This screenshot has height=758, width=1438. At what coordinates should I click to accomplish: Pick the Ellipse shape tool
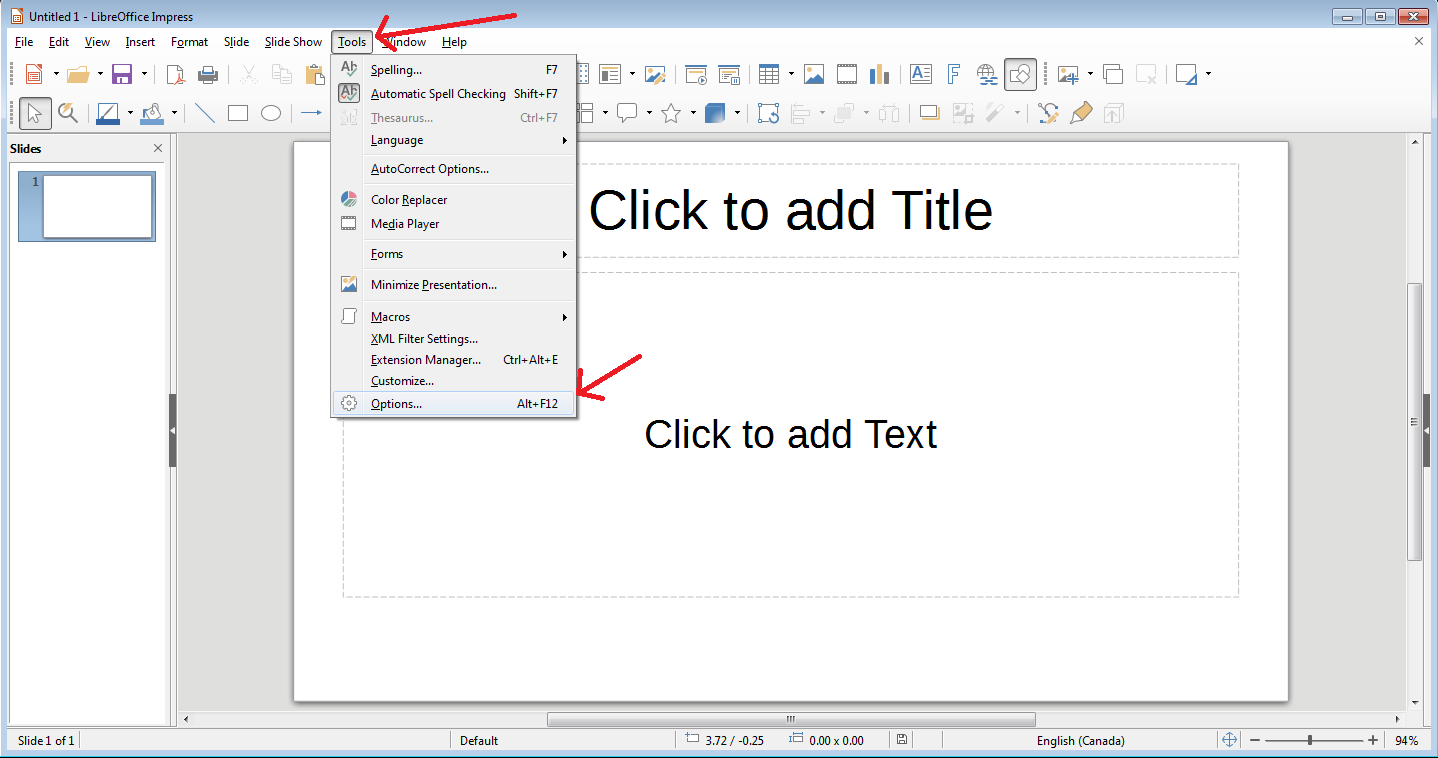(x=271, y=113)
